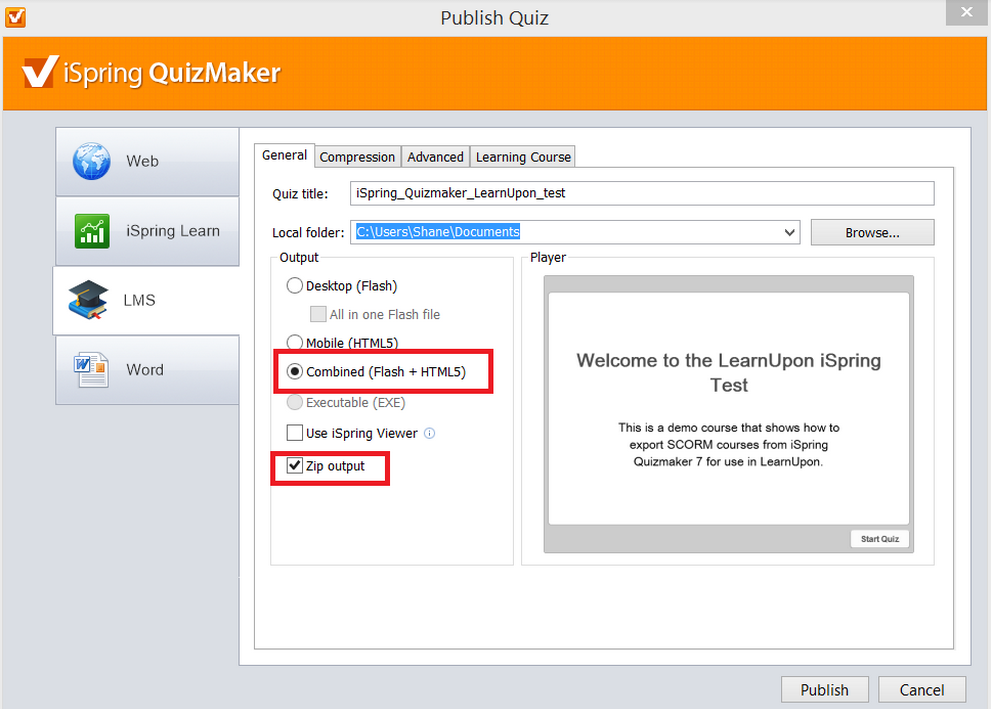
Task: Expand the Local folder dropdown arrow
Action: (x=789, y=233)
